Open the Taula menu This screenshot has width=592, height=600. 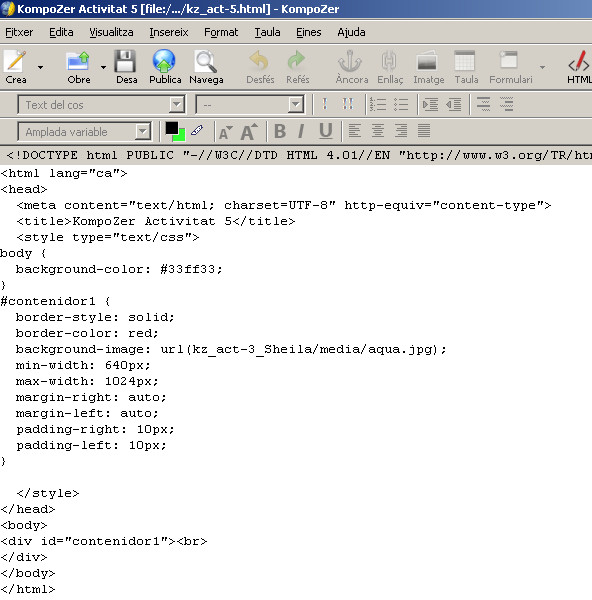pyautogui.click(x=267, y=32)
